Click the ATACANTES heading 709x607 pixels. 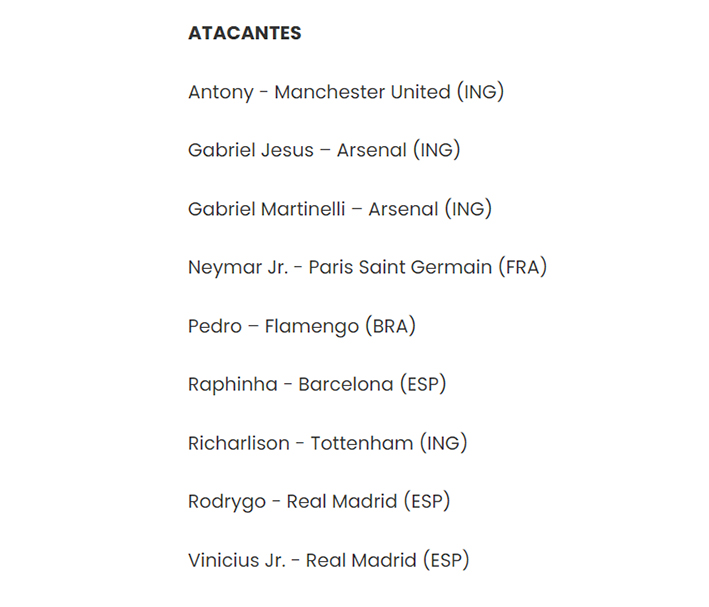[244, 33]
